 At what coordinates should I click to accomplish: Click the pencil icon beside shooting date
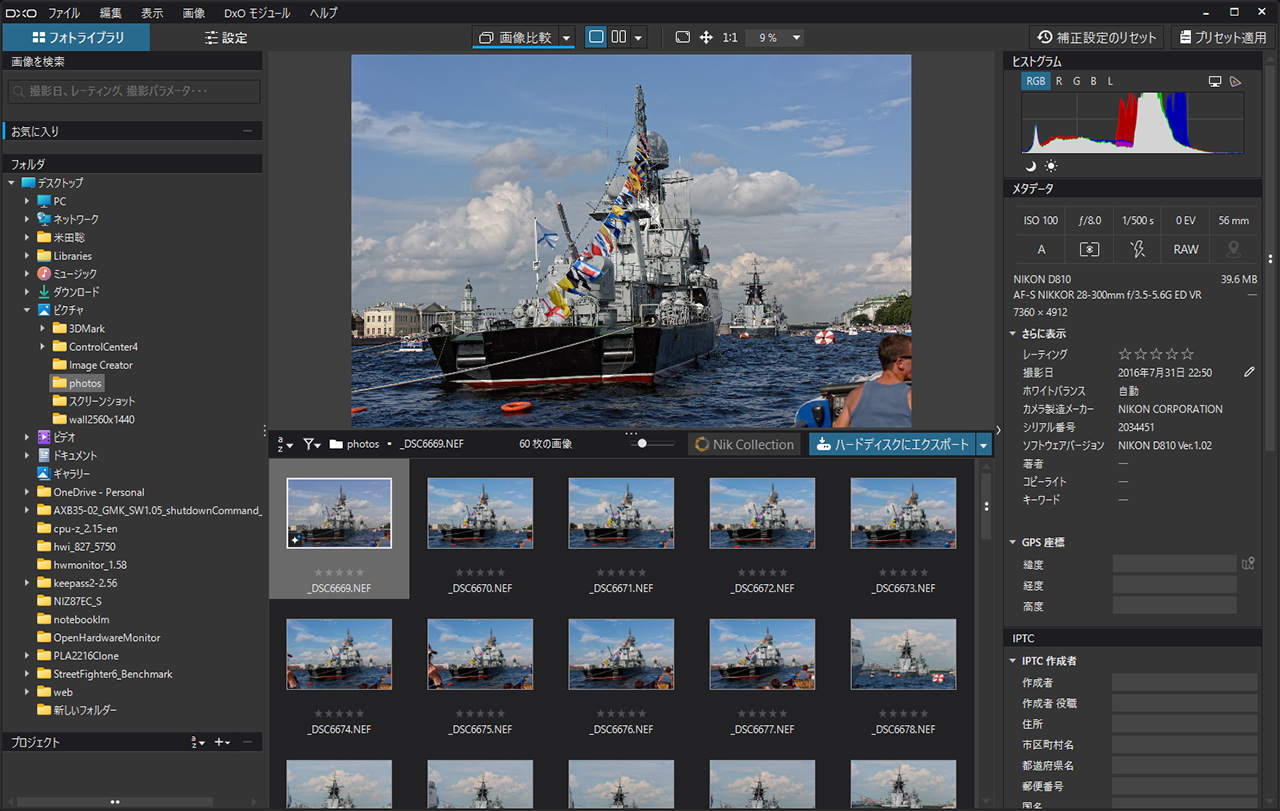pyautogui.click(x=1249, y=372)
